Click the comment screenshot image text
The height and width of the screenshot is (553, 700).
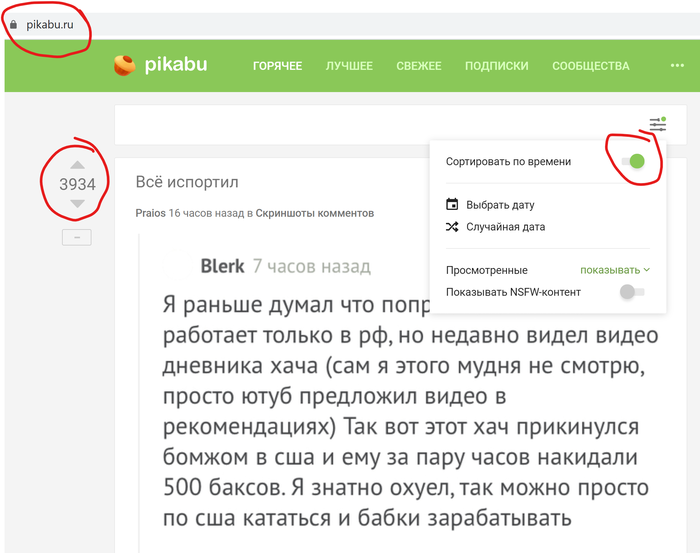click(410, 412)
